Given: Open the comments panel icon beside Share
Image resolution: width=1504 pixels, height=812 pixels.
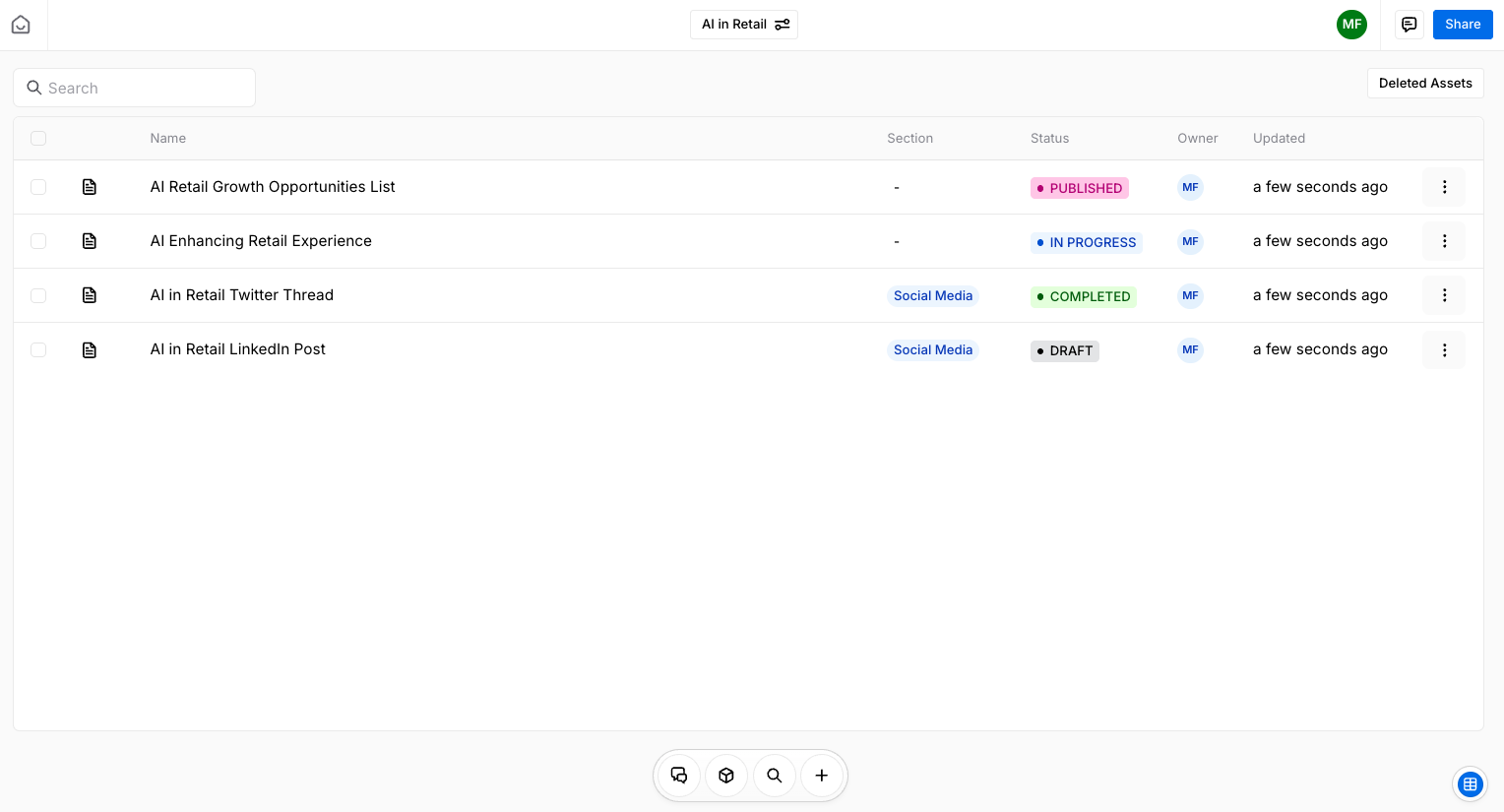Looking at the screenshot, I should tap(1409, 25).
